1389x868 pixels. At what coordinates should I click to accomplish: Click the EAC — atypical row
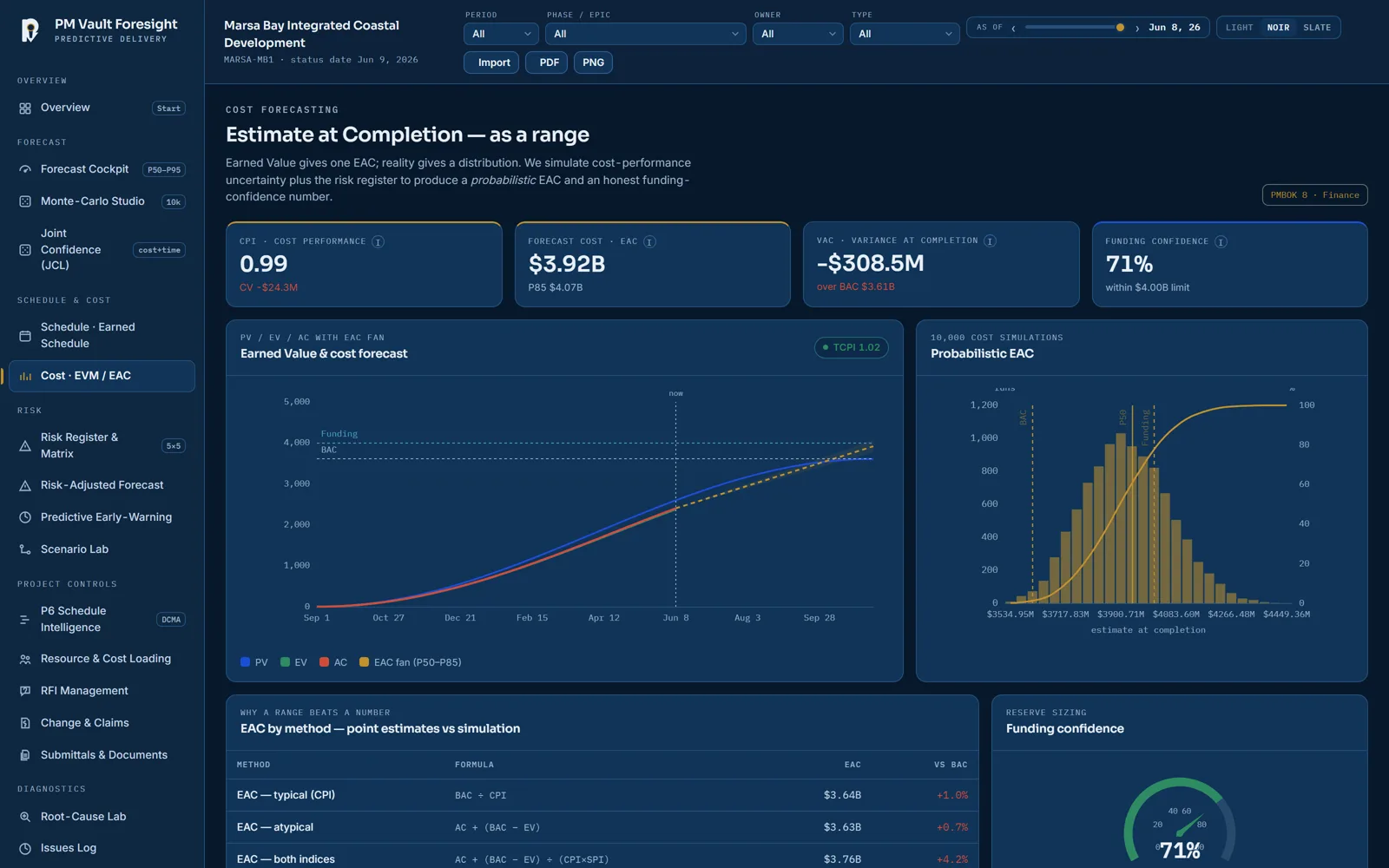(x=602, y=827)
